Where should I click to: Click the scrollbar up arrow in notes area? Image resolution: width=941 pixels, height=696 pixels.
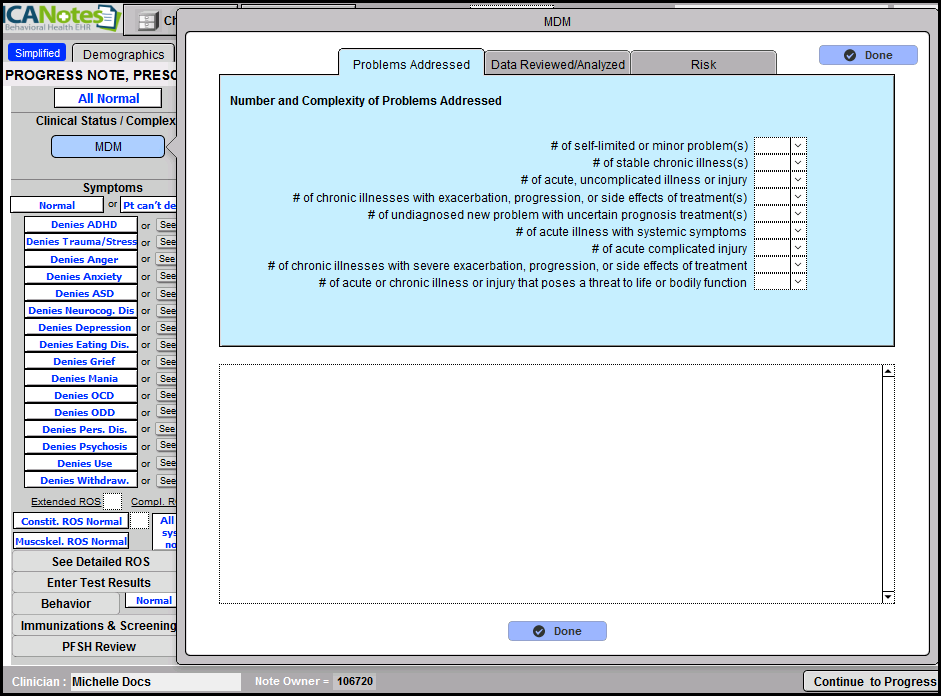pos(888,371)
